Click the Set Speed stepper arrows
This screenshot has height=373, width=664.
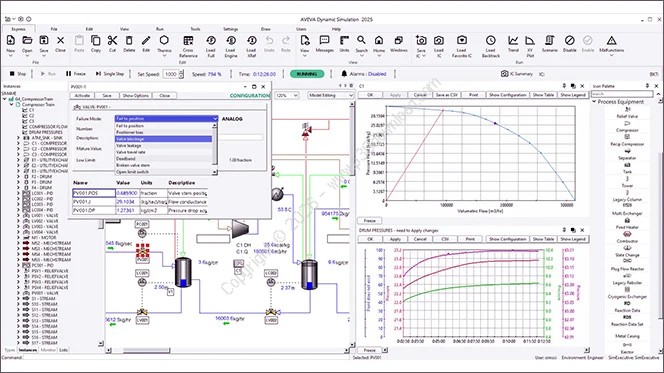tap(181, 74)
